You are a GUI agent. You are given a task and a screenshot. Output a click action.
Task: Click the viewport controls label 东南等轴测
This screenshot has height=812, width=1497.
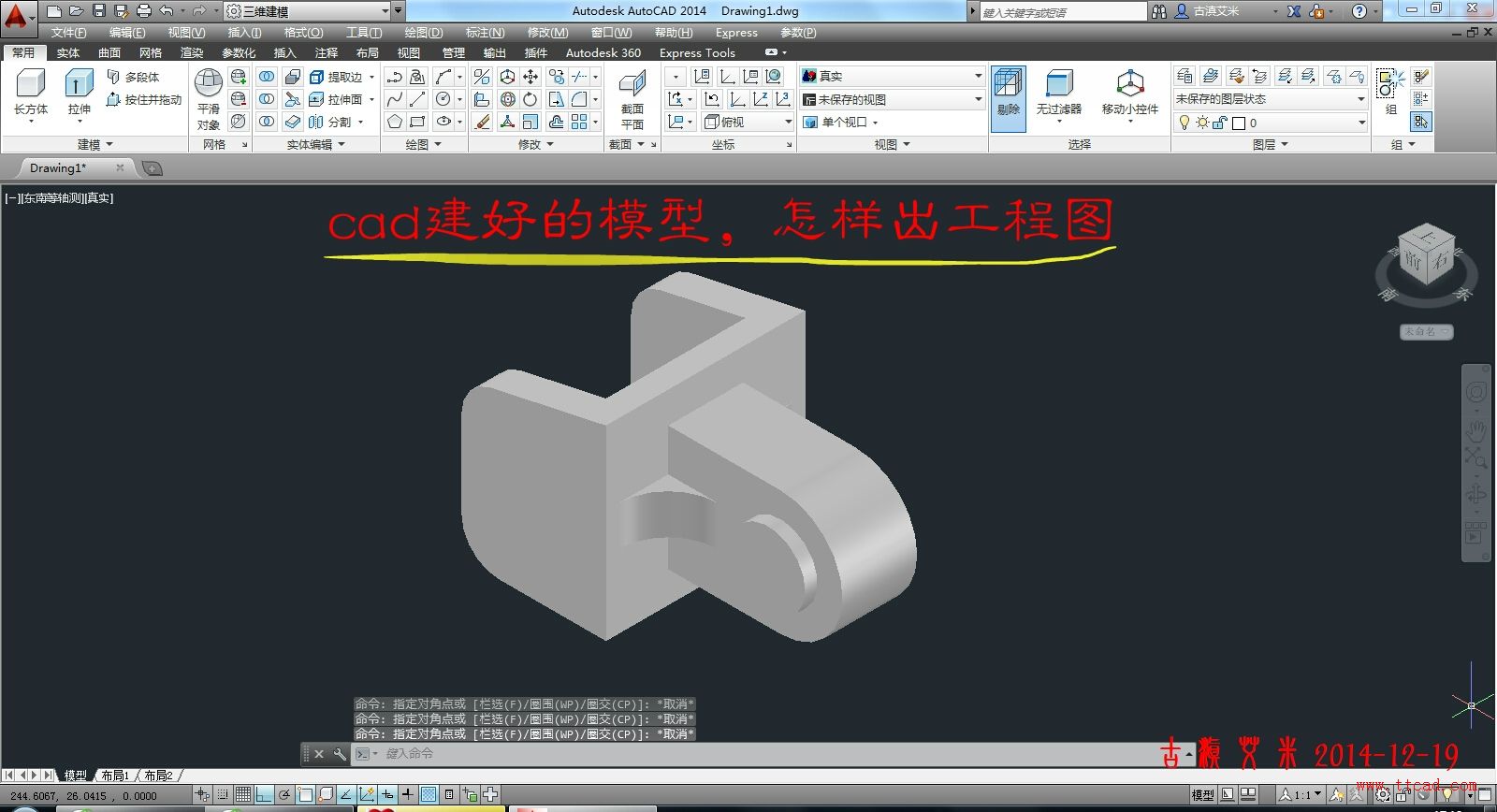click(51, 198)
